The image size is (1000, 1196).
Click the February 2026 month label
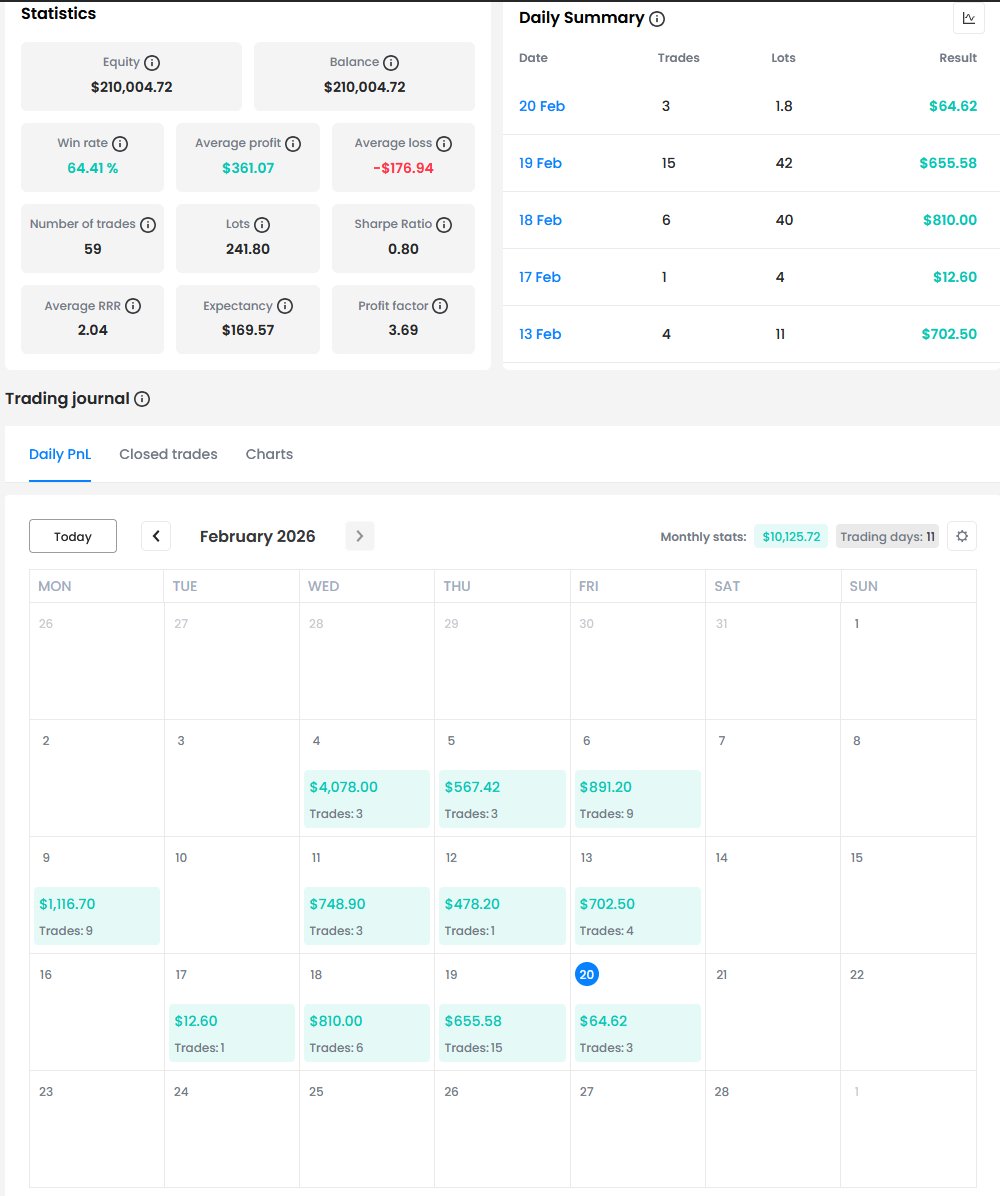257,536
